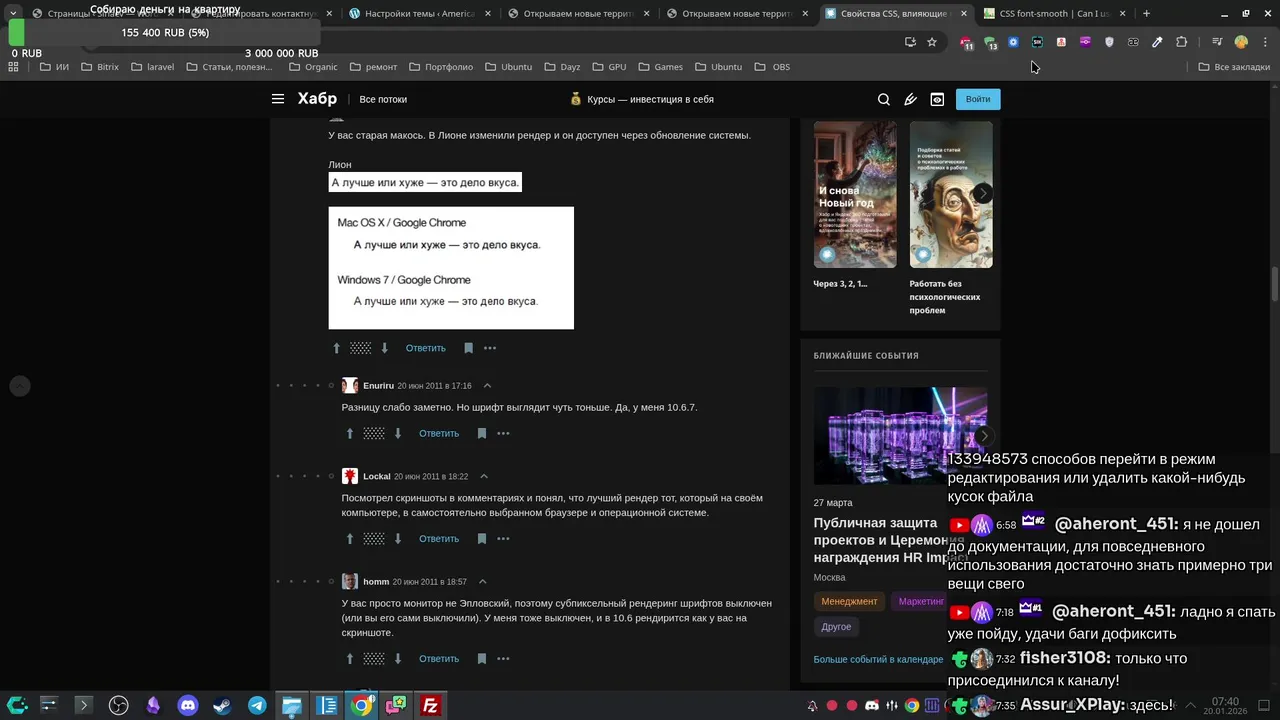Screen dimensions: 1280x720
Task: Reply to Enuriru's comment
Action: click(x=439, y=433)
